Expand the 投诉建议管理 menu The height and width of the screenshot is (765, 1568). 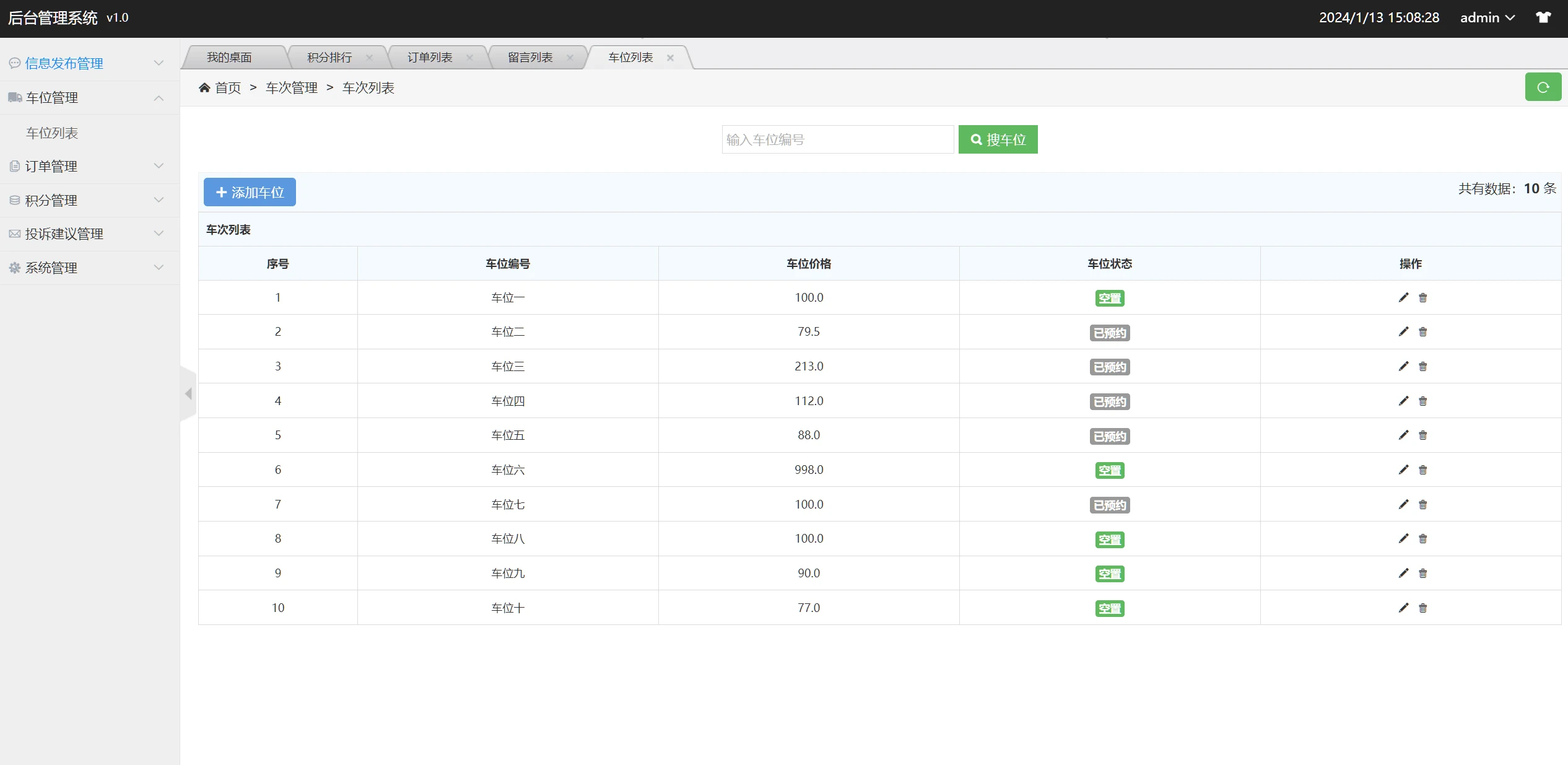(90, 234)
